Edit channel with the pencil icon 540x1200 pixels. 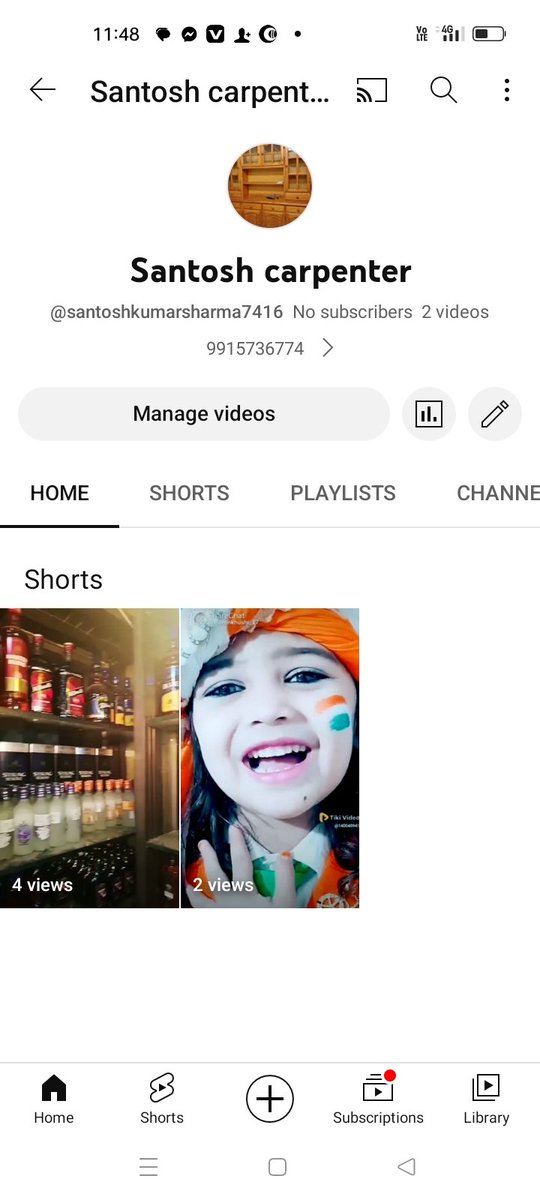pyautogui.click(x=495, y=414)
